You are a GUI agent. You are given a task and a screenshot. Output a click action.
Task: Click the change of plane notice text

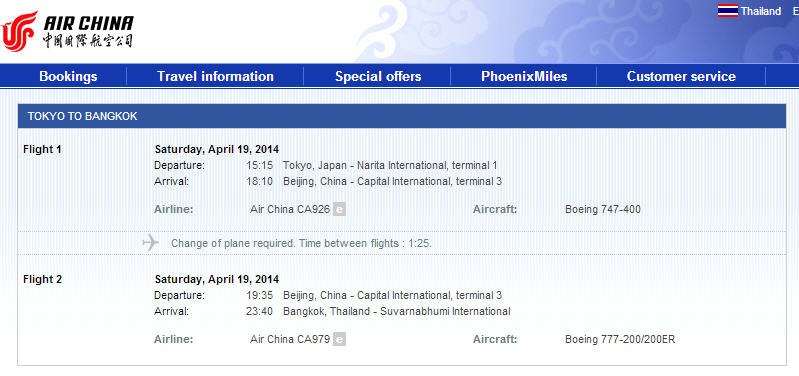click(x=301, y=244)
